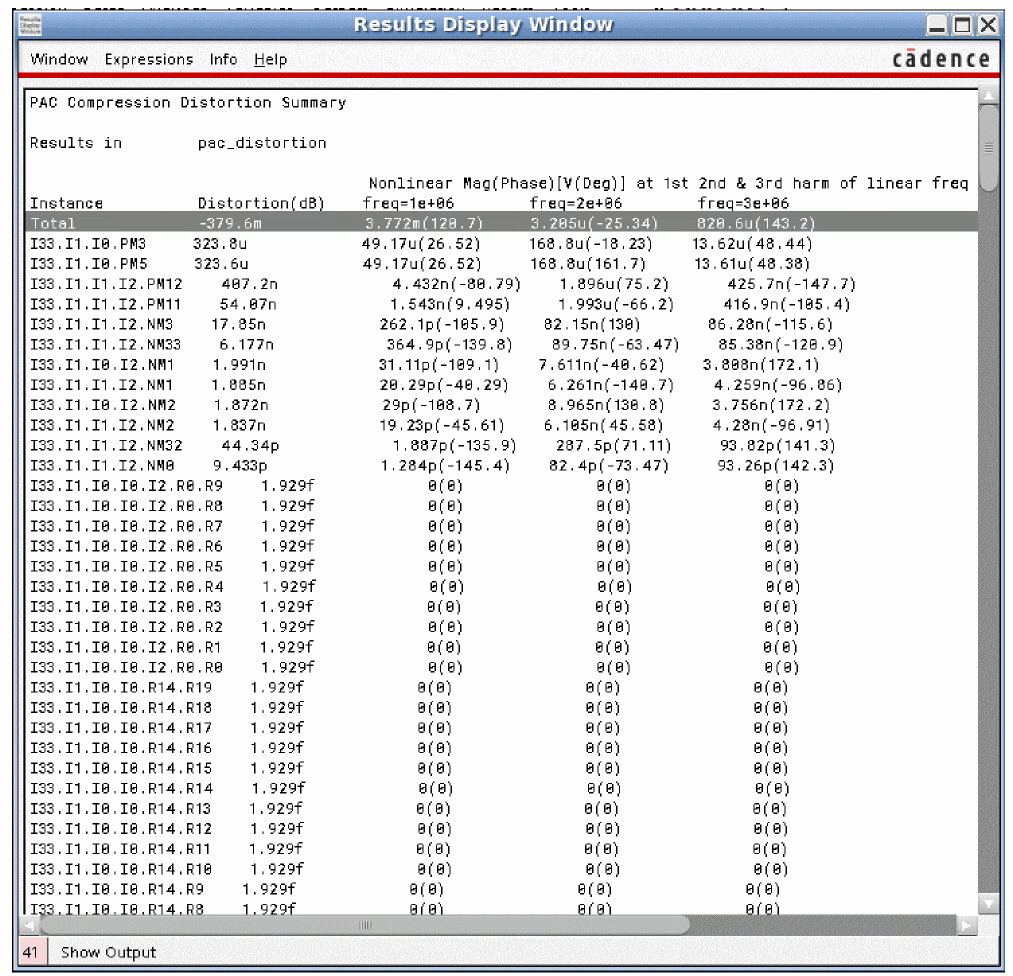The width and height of the screenshot is (1013, 976).
Task: Click the vertical scrollbar up arrow
Action: click(987, 96)
